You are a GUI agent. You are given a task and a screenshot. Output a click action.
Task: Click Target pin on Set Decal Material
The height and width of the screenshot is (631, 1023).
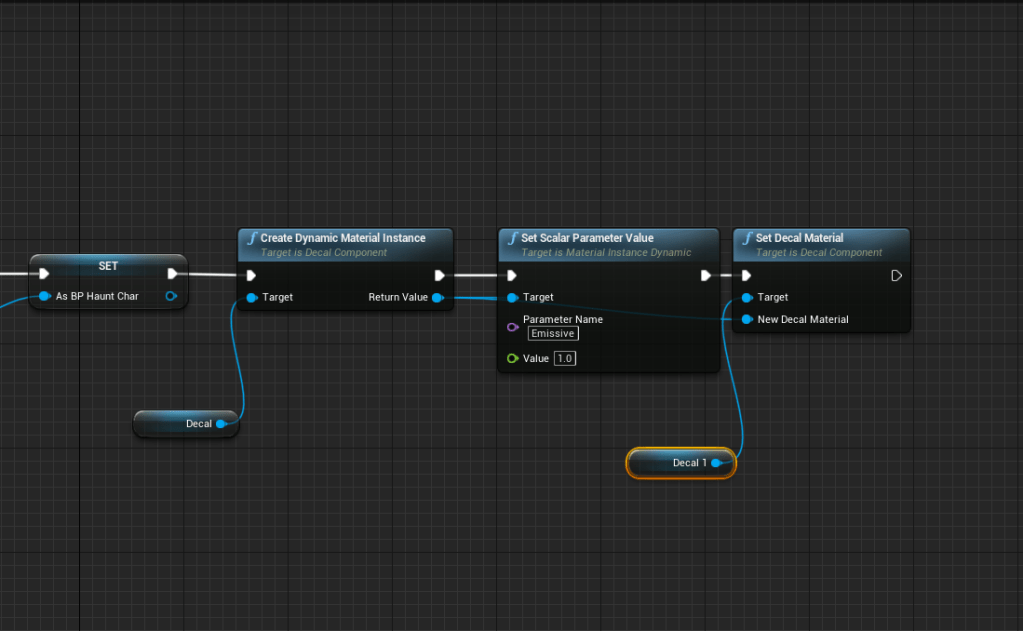point(746,297)
